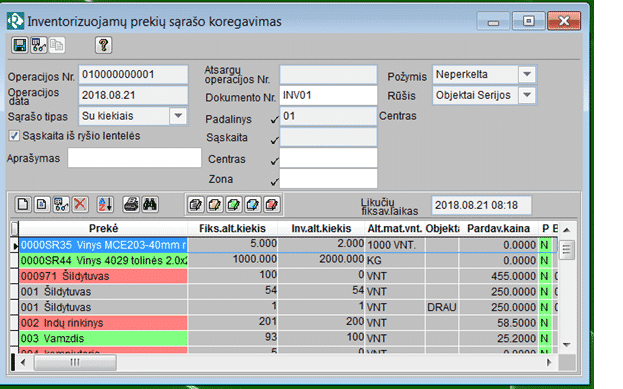623x389 pixels.
Task: Click the Aprašymas text field
Action: click(134, 158)
